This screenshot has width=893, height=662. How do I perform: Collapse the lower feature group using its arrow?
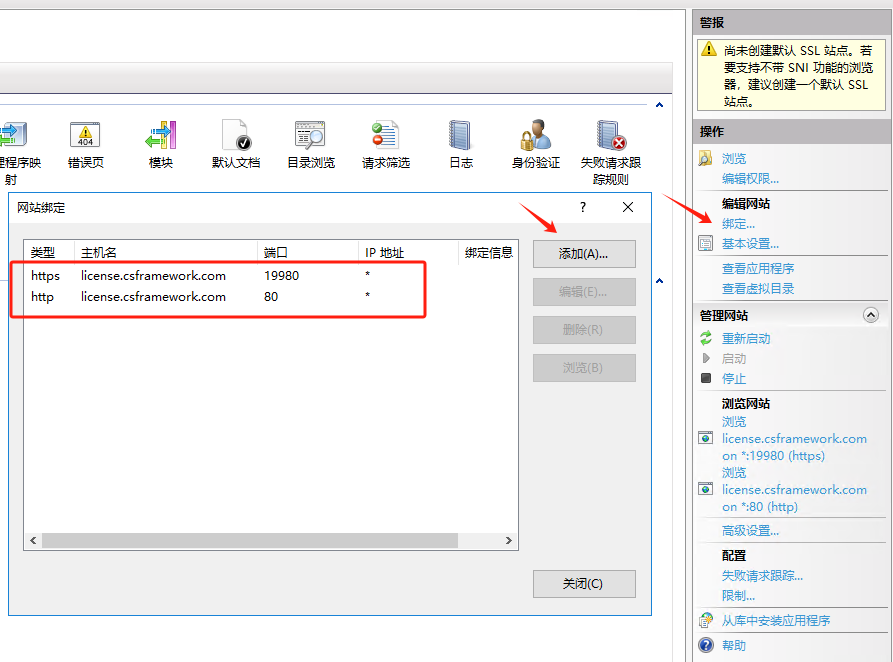(659, 281)
